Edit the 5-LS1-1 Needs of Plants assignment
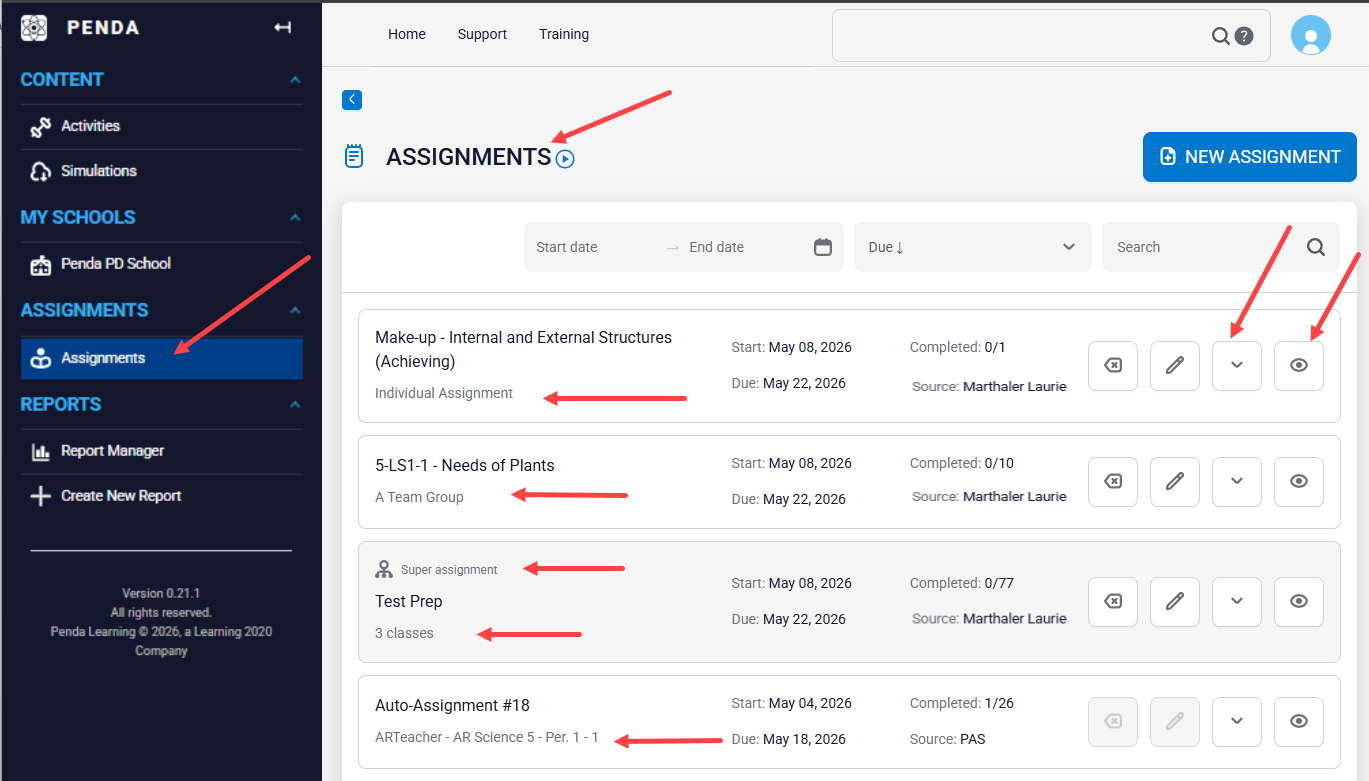This screenshot has height=781, width=1369. pos(1175,482)
